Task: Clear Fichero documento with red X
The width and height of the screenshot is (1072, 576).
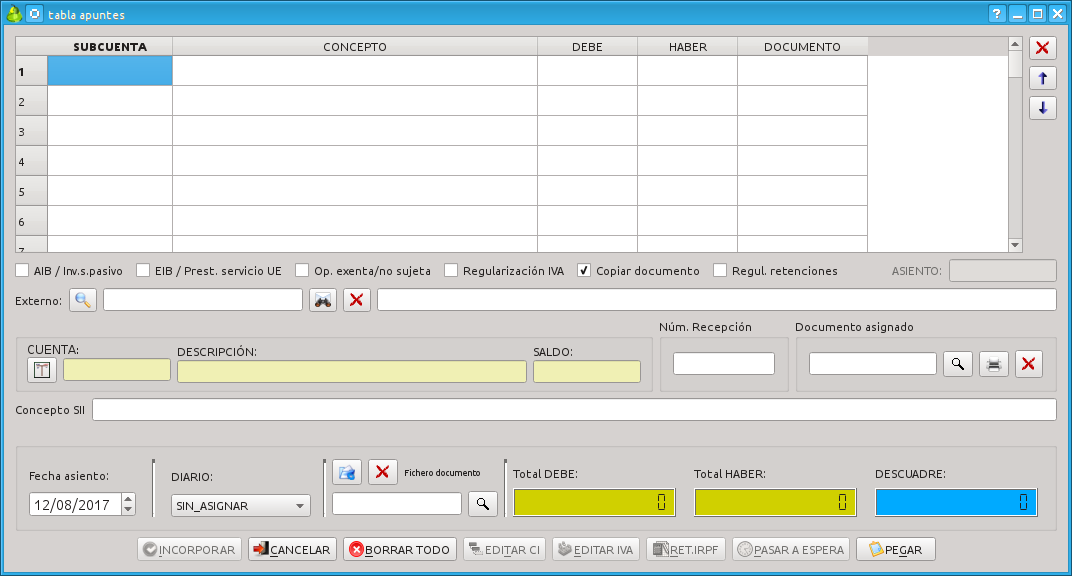Action: coord(383,472)
